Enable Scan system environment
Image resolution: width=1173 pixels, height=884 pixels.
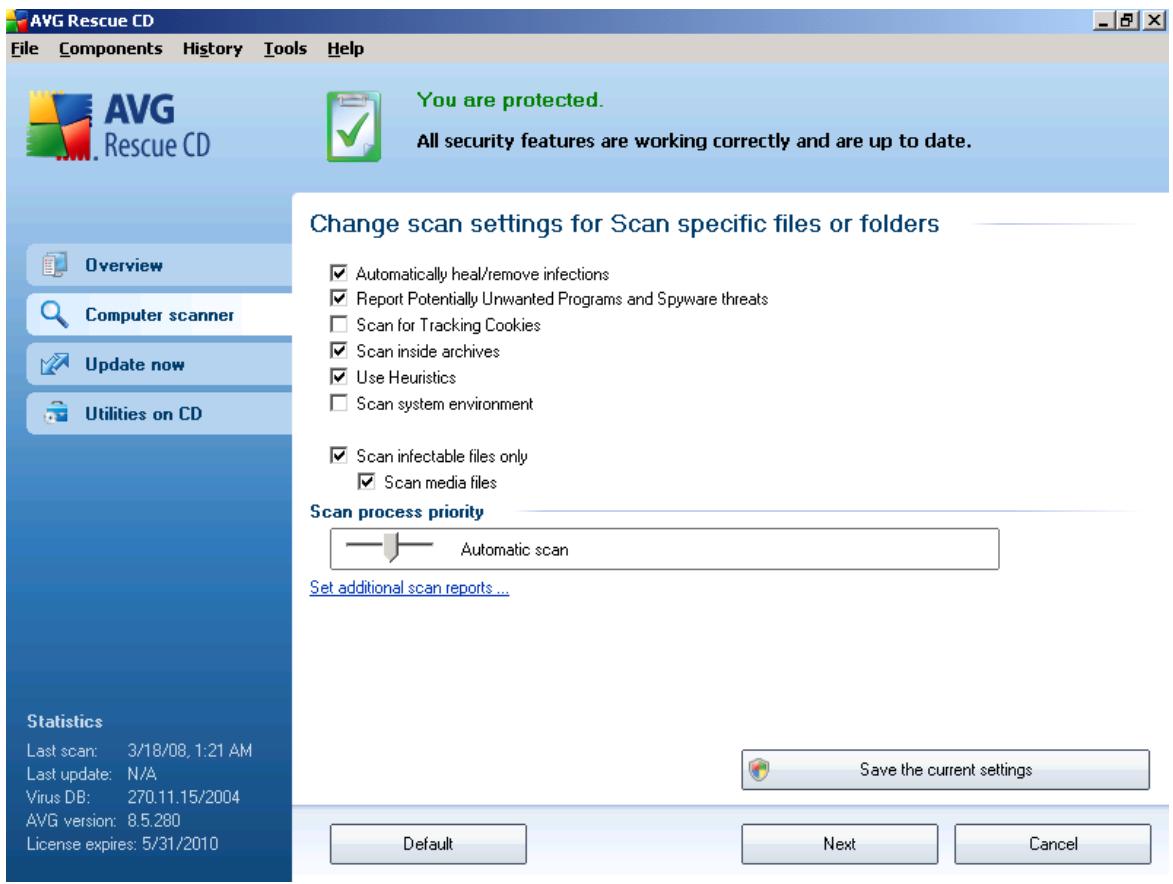pyautogui.click(x=339, y=403)
